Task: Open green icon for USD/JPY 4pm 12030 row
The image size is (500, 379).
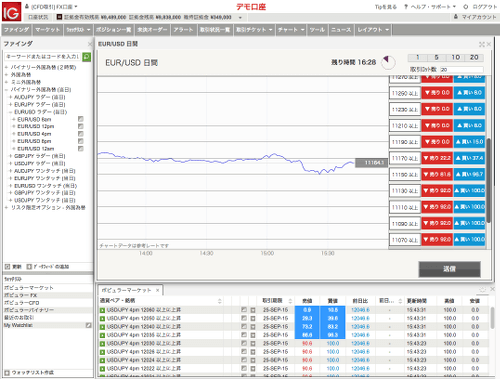Action: tap(102, 343)
